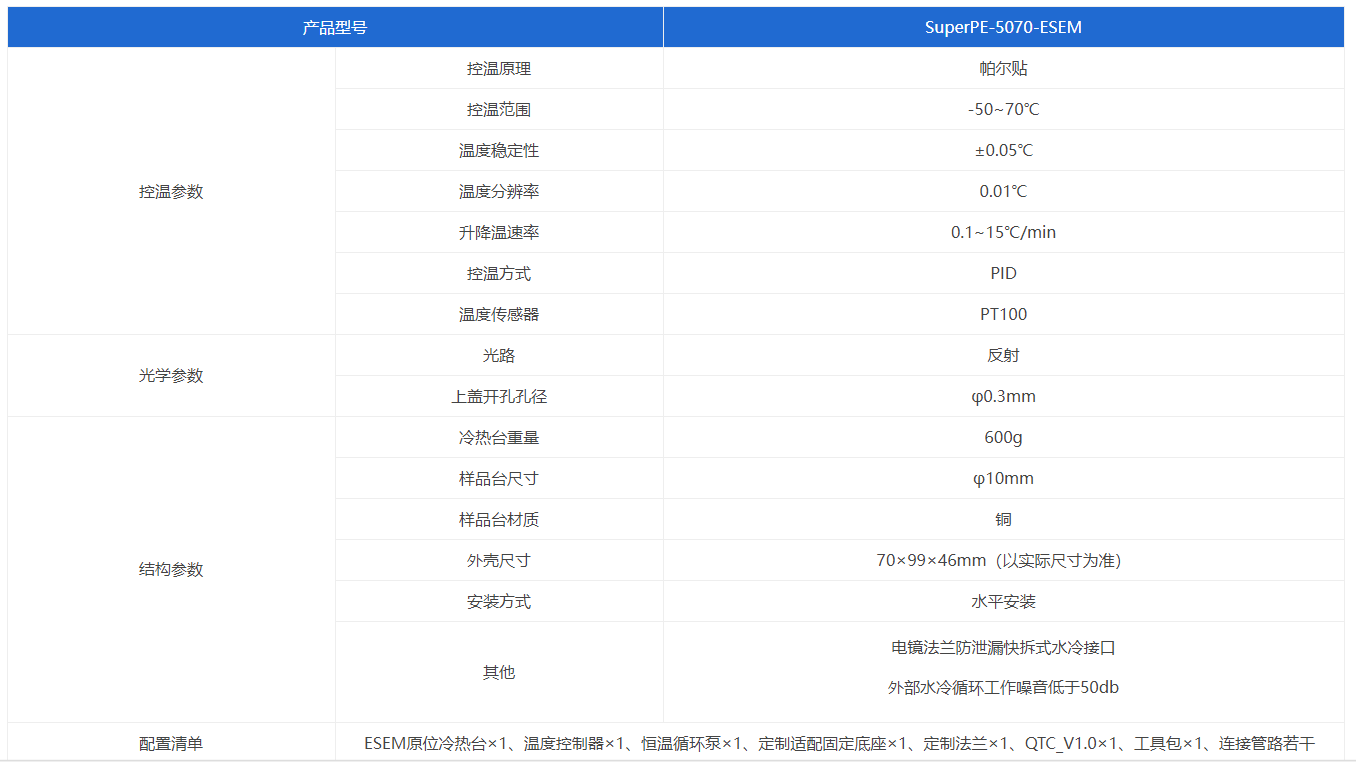
Task: Select the 0.1~15℃/min rate value
Action: (1003, 233)
